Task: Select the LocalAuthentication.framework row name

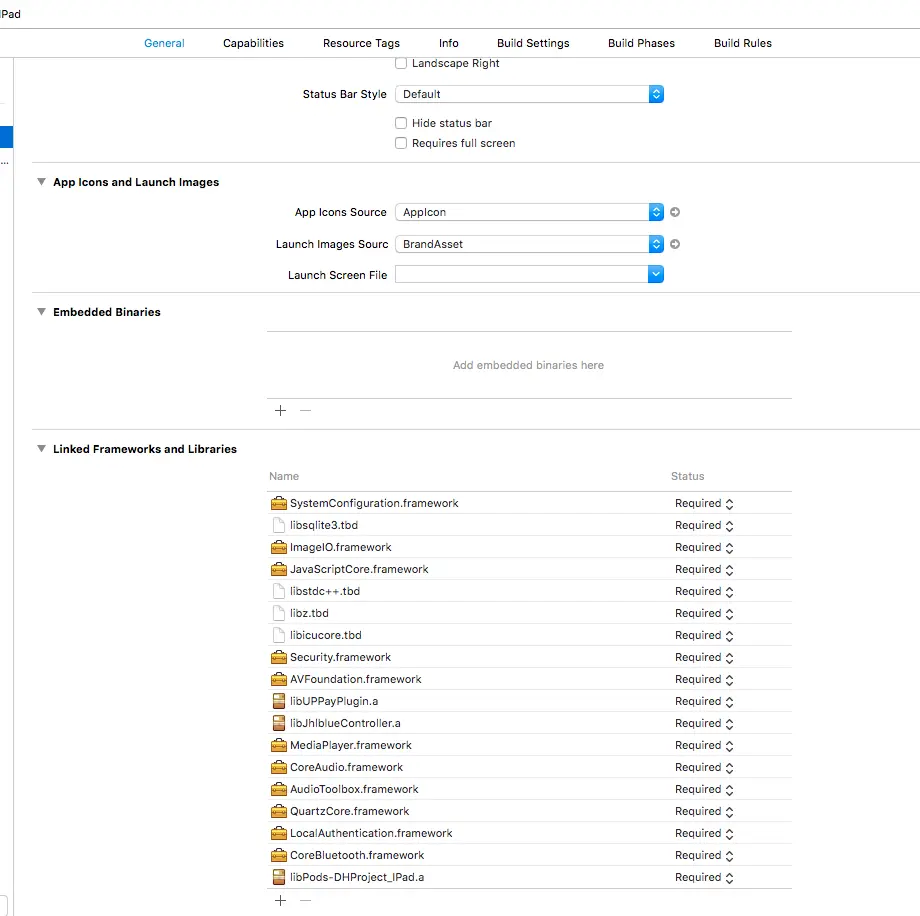Action: coord(371,833)
